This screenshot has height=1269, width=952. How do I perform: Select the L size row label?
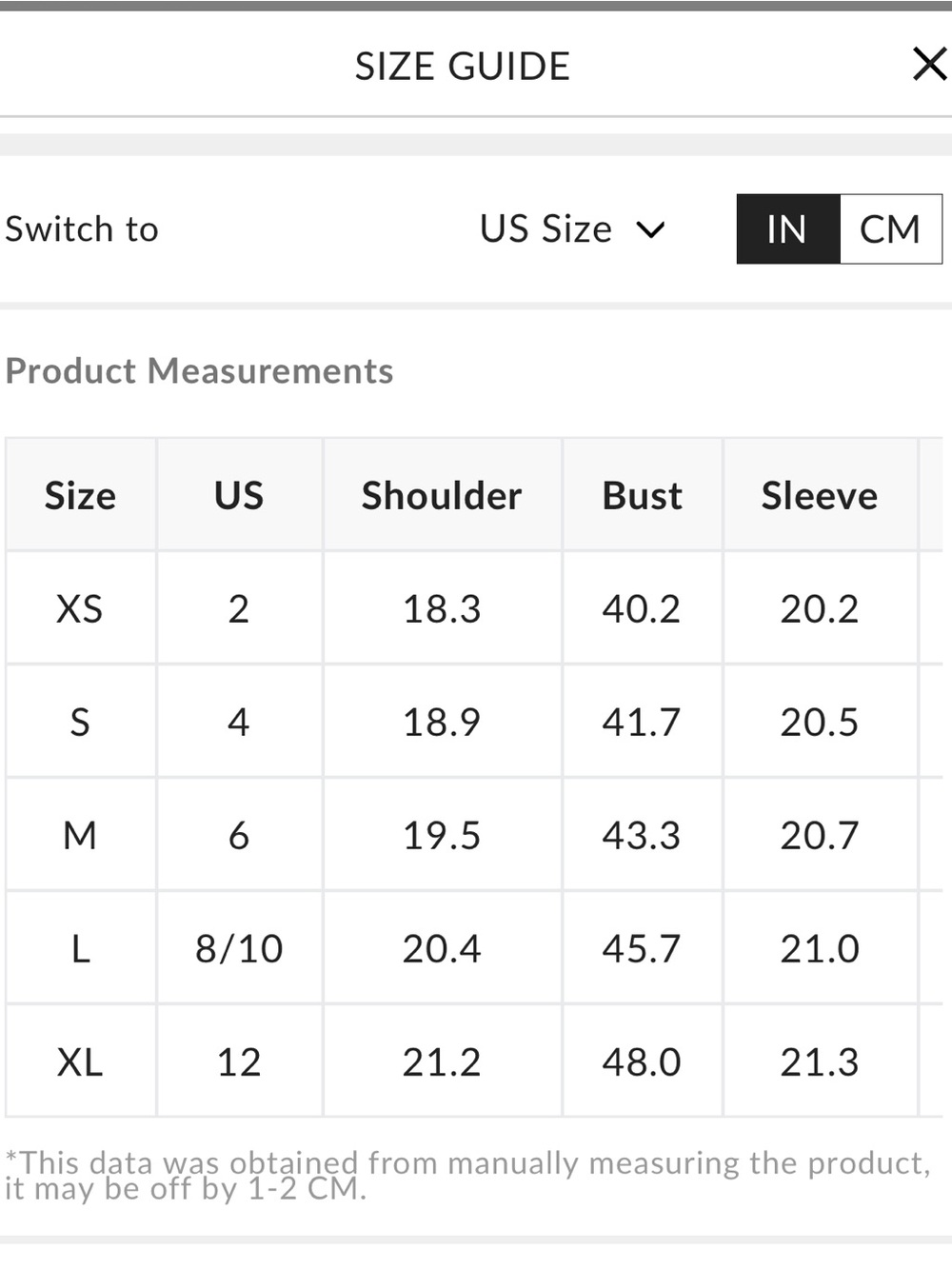[80, 948]
